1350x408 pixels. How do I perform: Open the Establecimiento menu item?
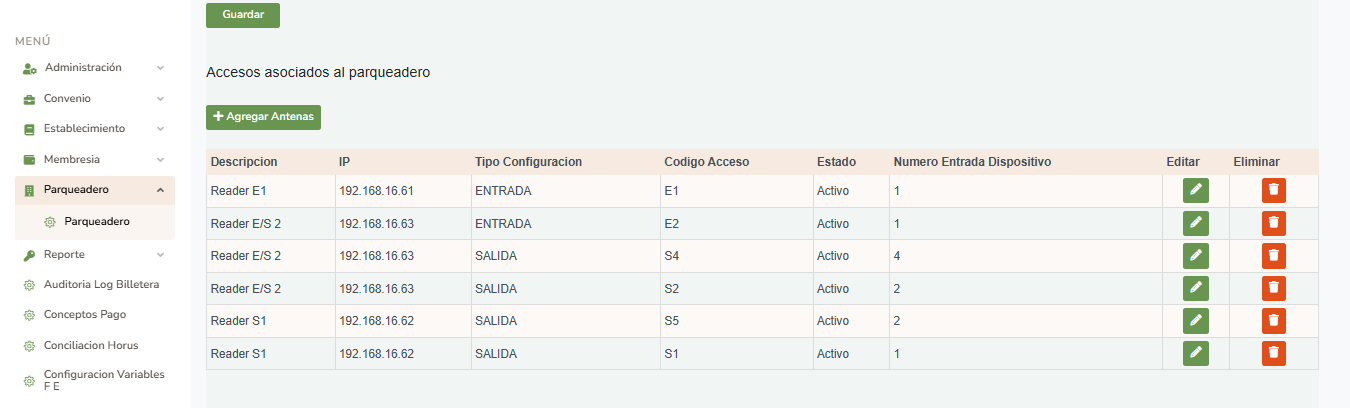click(x=84, y=129)
